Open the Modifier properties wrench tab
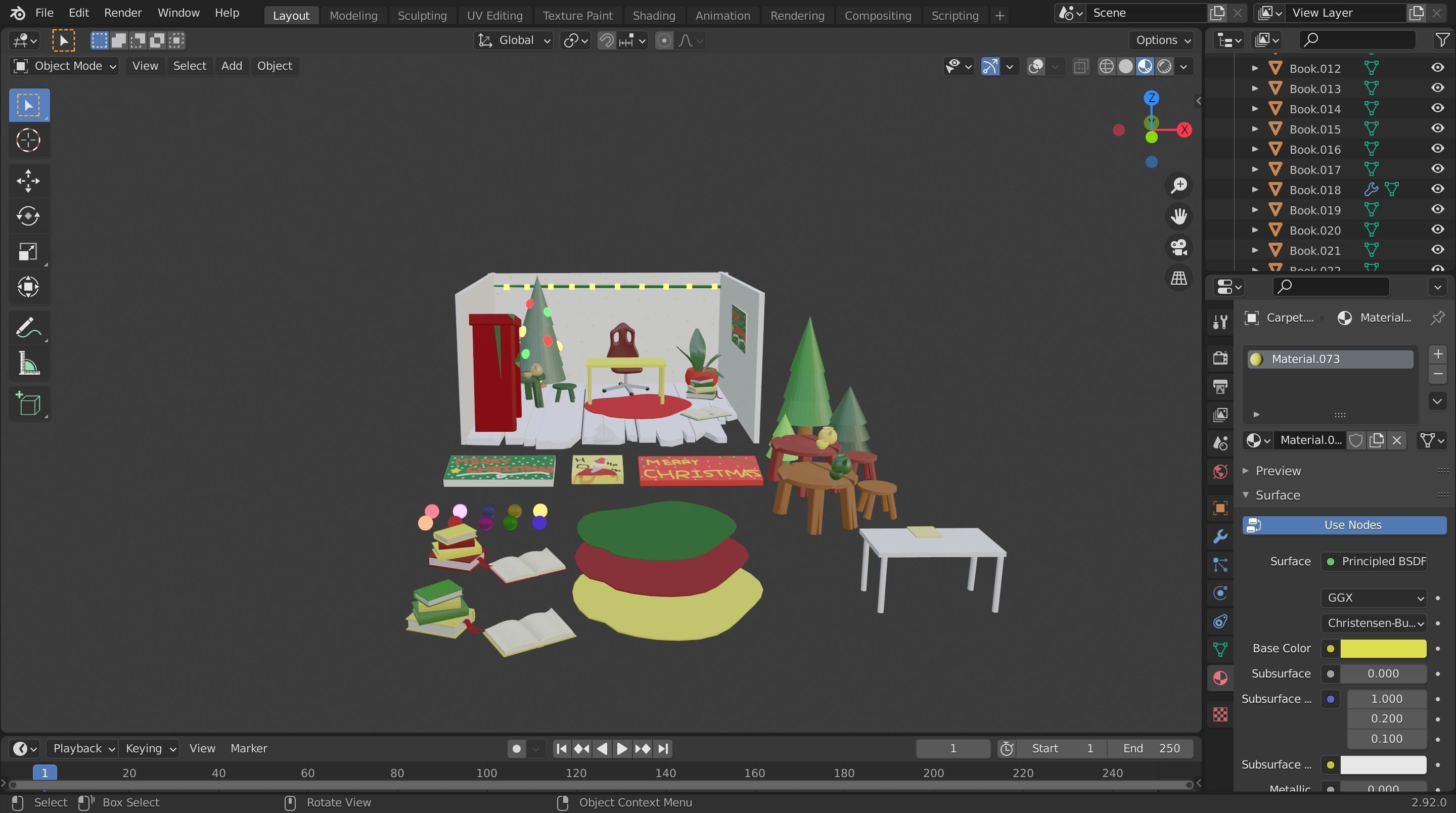1456x813 pixels. point(1220,536)
